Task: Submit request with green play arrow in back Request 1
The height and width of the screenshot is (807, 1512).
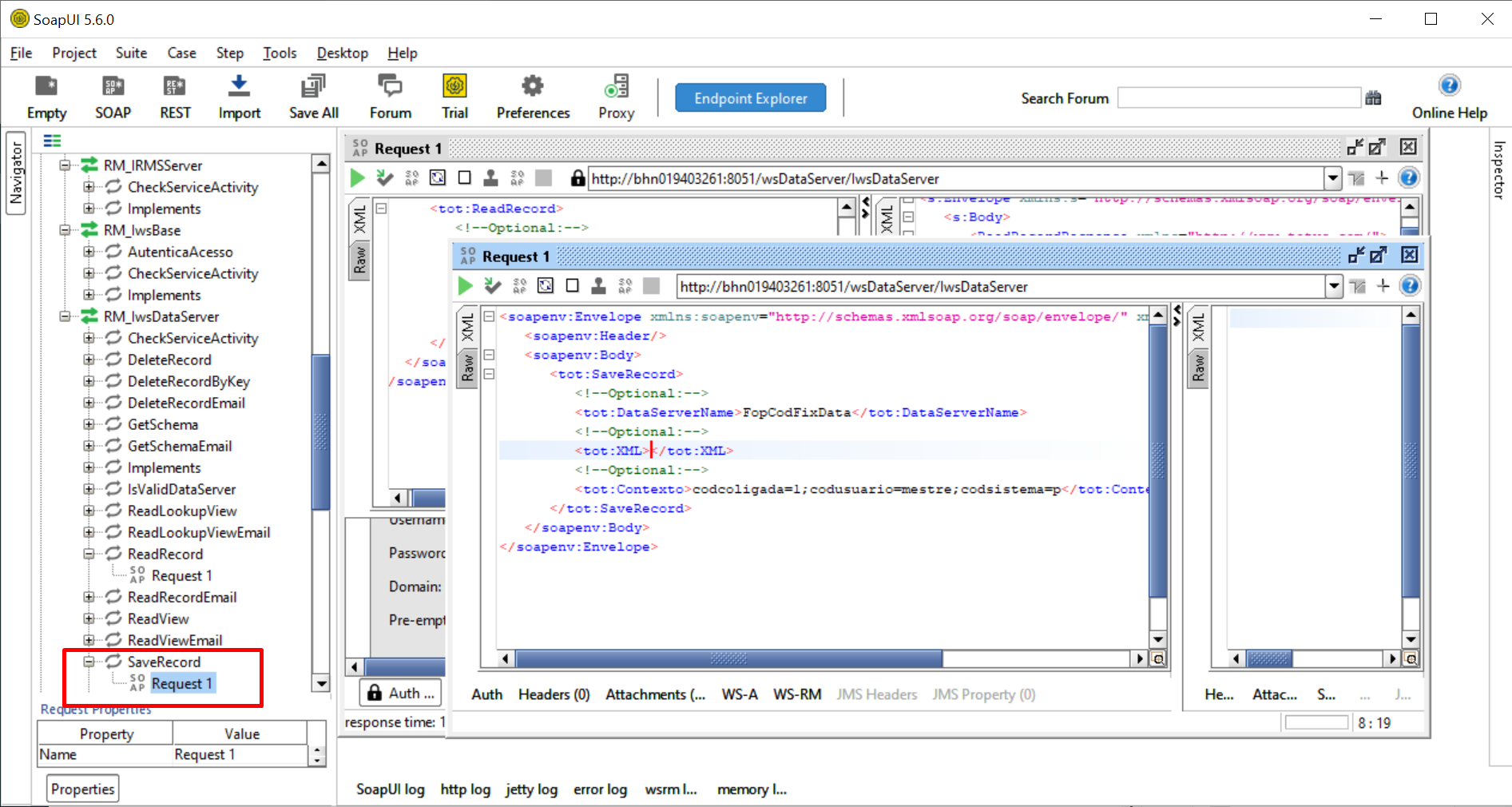Action: [357, 177]
